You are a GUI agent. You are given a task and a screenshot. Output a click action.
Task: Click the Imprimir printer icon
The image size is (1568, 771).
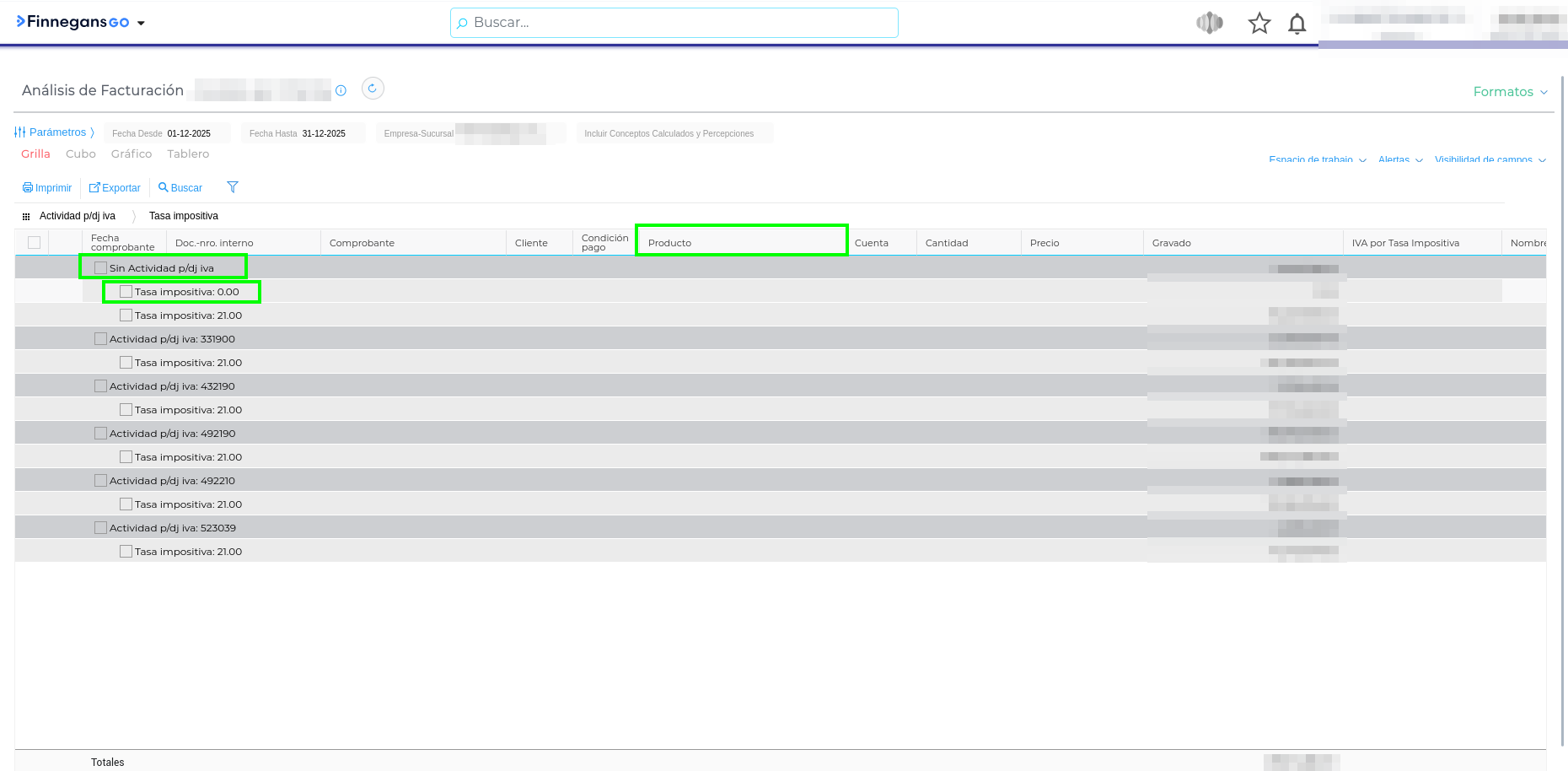click(28, 188)
